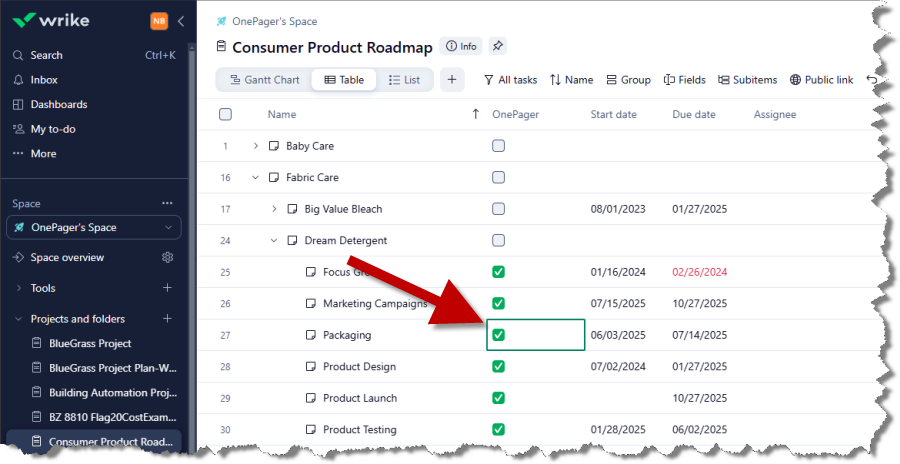Check OnePager box for Dream Detergent
Screen dimensions: 900x464
tap(498, 241)
